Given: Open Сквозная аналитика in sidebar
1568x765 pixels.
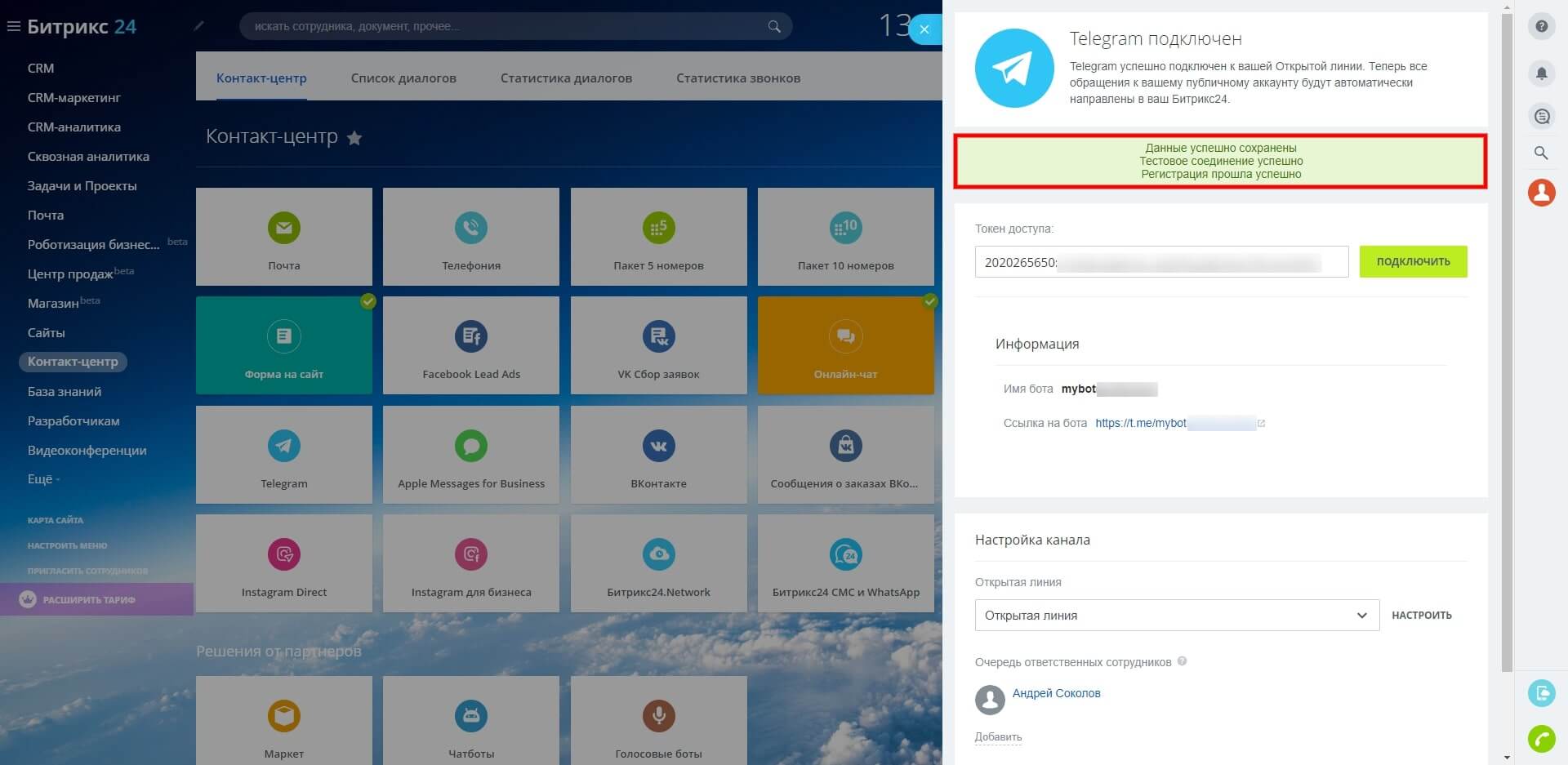Looking at the screenshot, I should coord(88,157).
